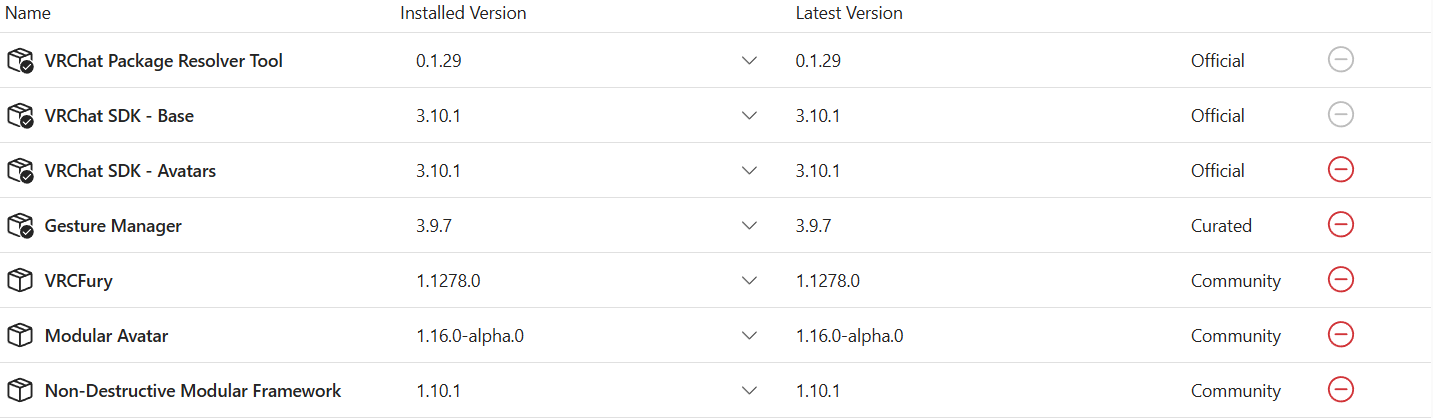Click the VRChat Package Resolver Tool icon
The height and width of the screenshot is (418, 1433).
coord(20,61)
